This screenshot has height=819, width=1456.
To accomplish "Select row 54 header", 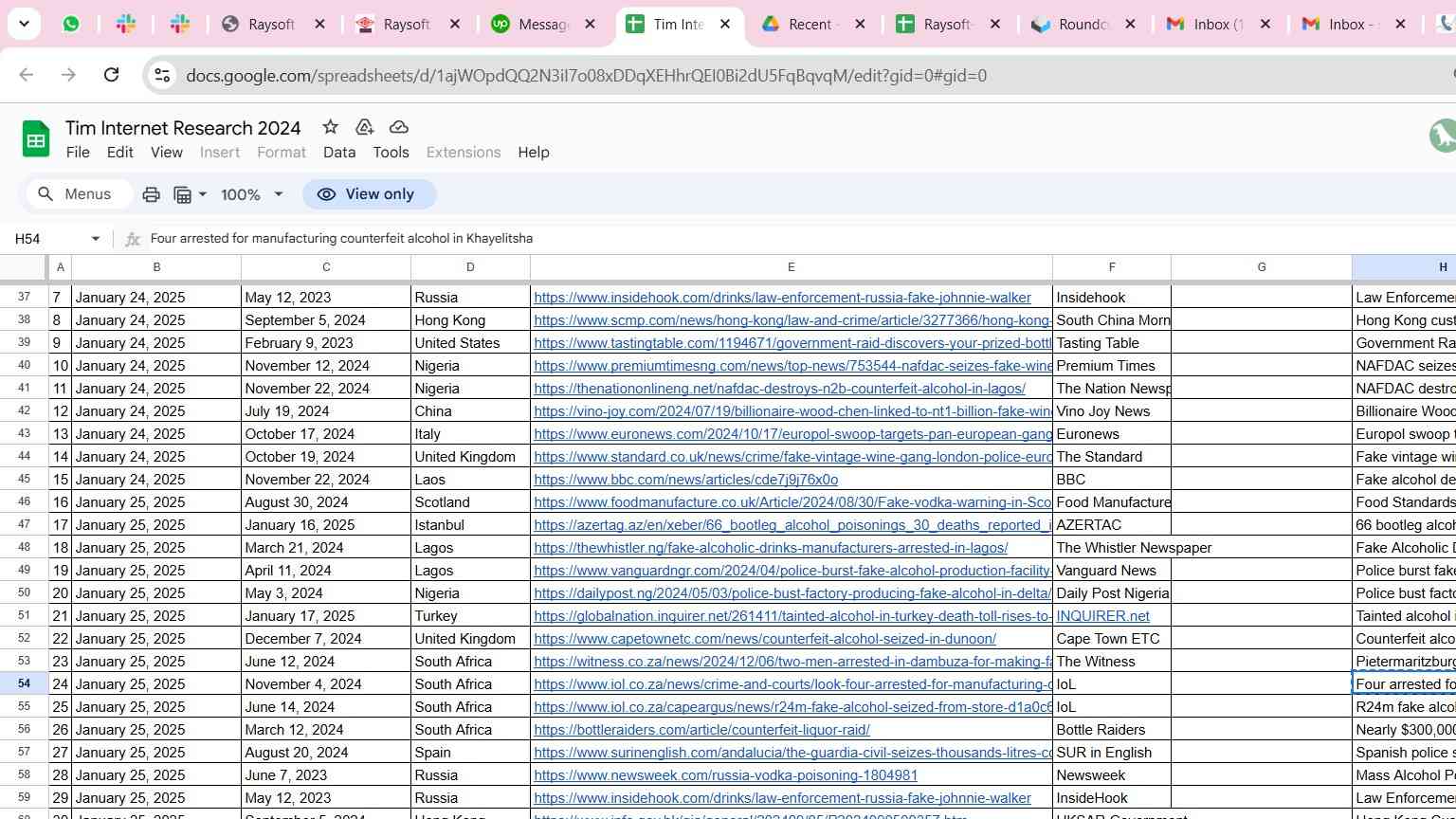I will (x=24, y=683).
